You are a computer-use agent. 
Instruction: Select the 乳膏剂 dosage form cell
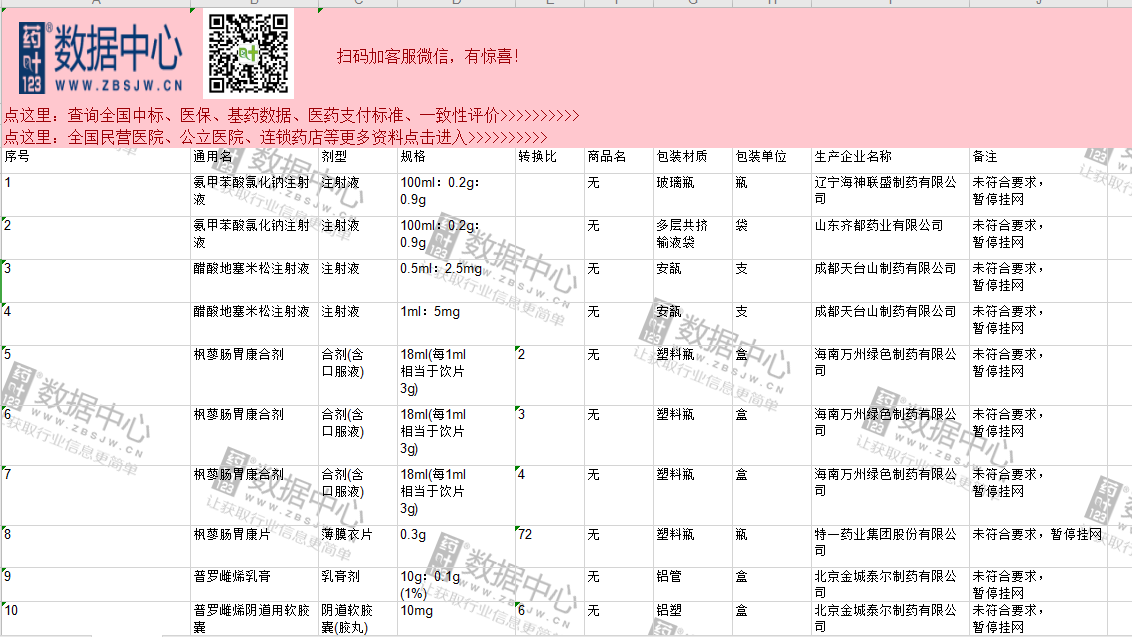click(x=358, y=585)
